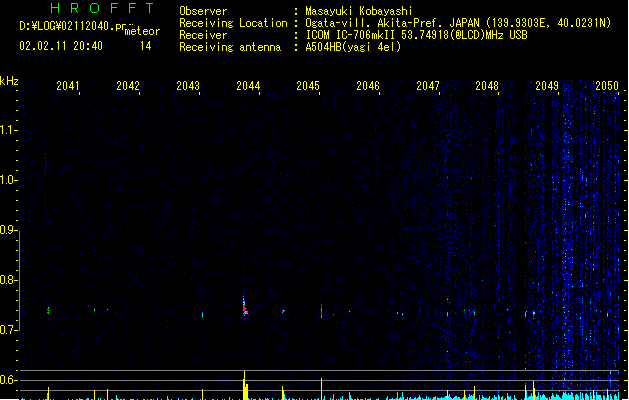The height and width of the screenshot is (400, 629).
Task: Click the "Receiver" field label
Action: pyautogui.click(x=203, y=35)
